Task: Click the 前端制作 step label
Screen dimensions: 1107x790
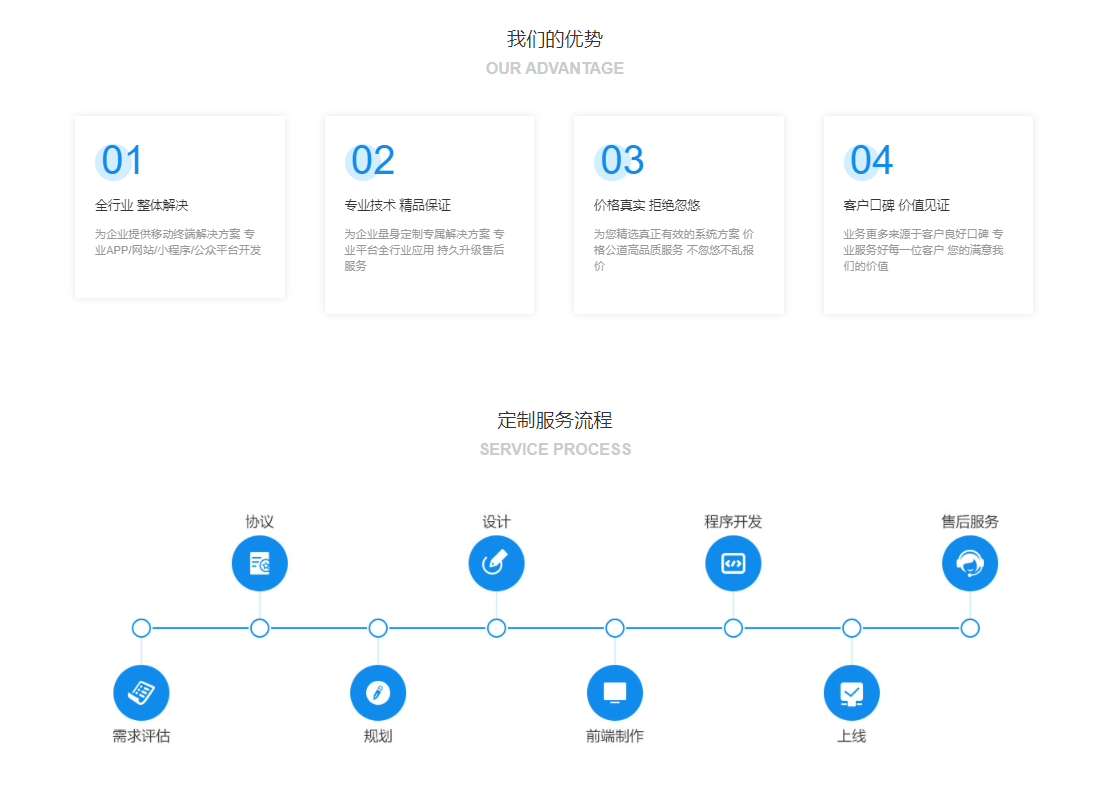Action: point(615,736)
